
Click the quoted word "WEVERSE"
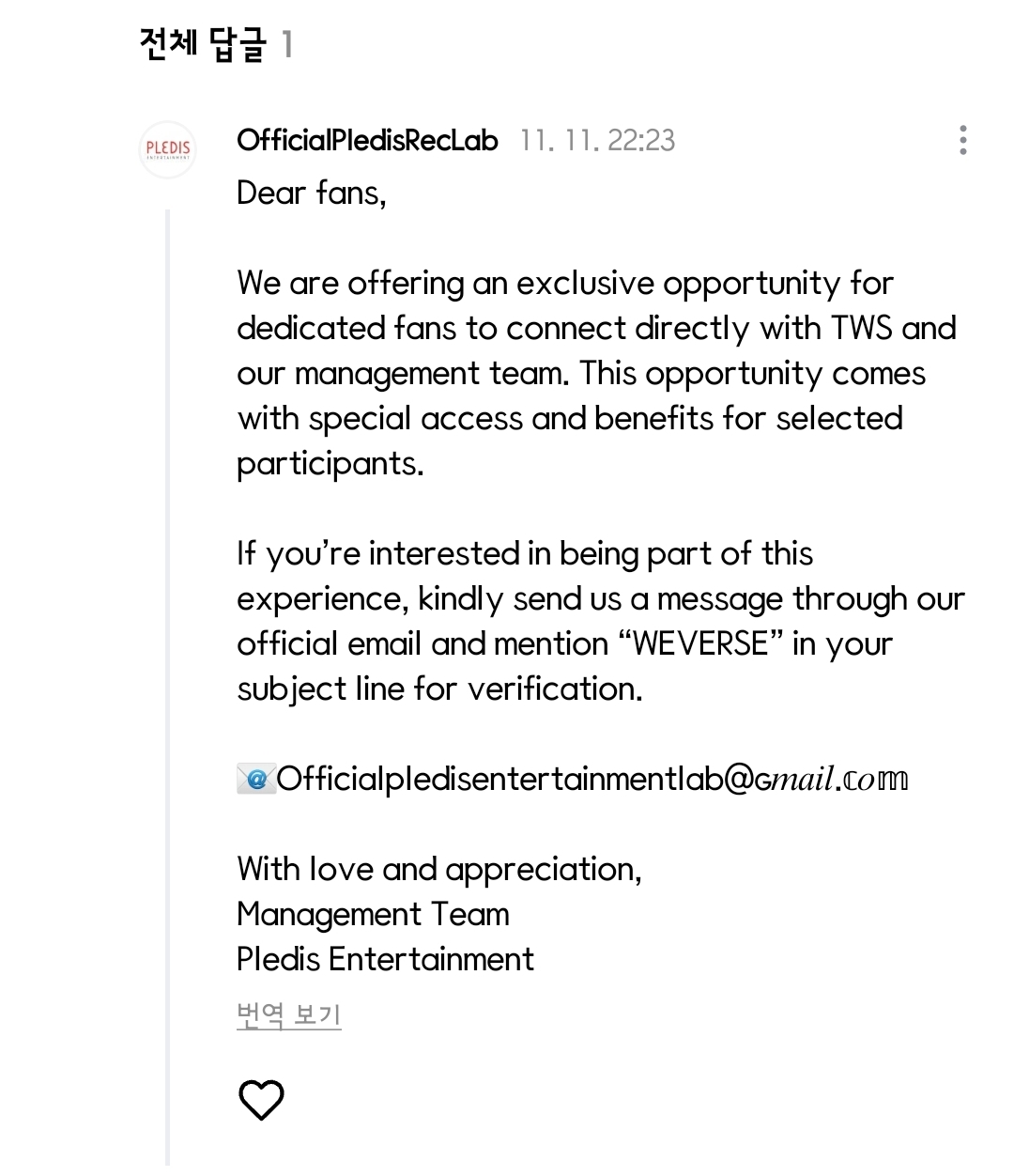pos(700,644)
